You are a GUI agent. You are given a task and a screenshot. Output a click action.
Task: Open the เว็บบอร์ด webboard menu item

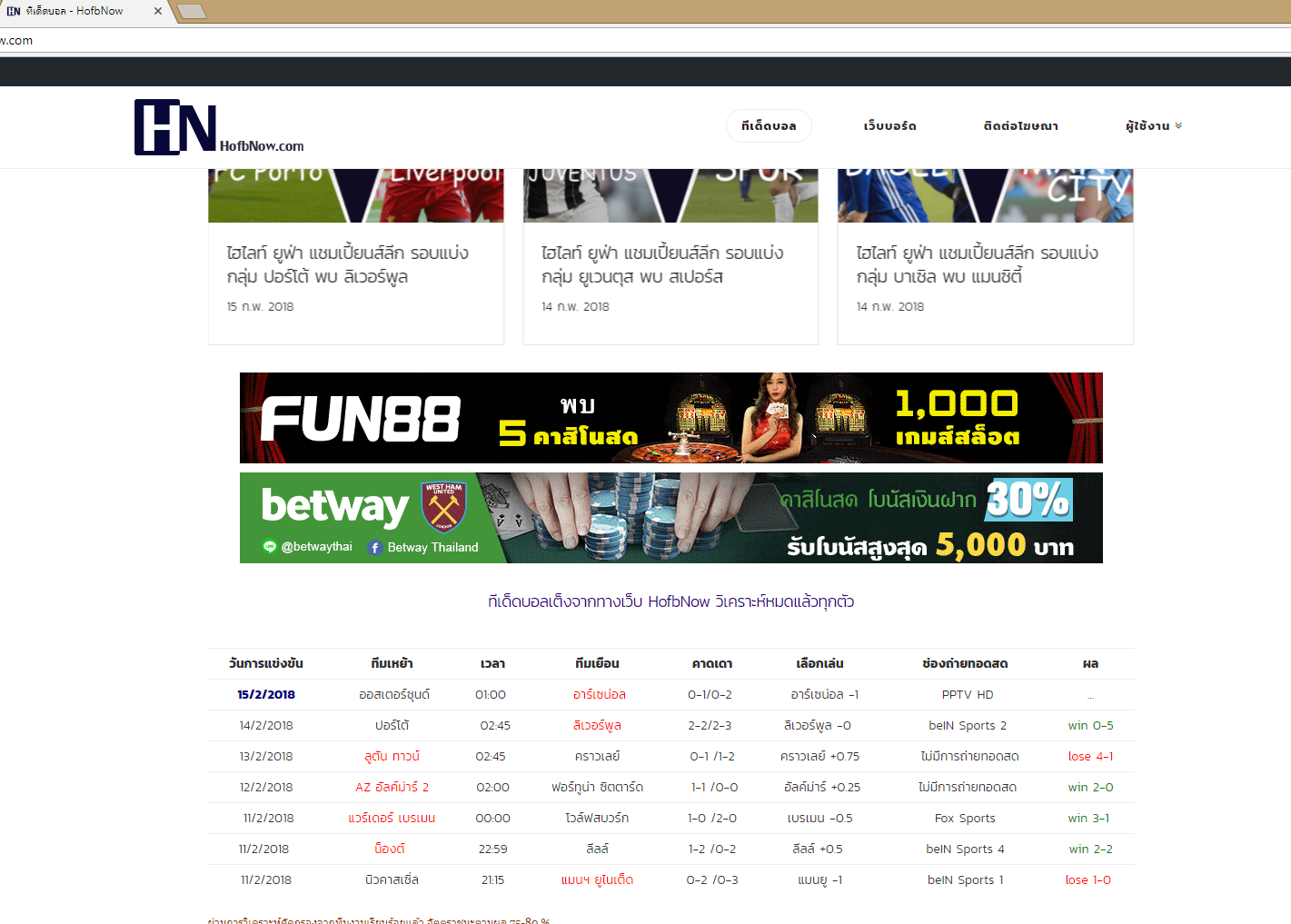click(x=889, y=126)
